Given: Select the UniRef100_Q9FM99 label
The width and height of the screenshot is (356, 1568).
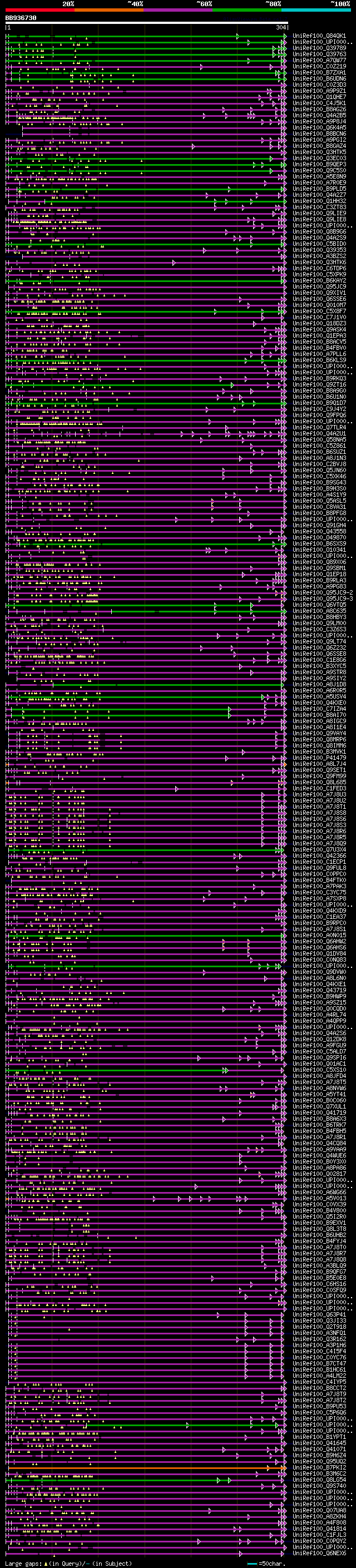Looking at the screenshot, I should [x=319, y=776].
